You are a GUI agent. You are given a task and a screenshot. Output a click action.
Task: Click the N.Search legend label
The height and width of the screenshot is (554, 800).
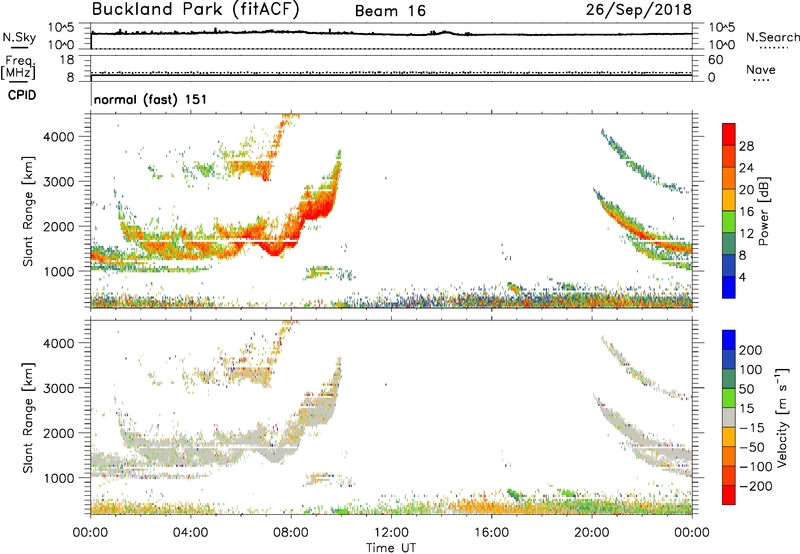pyautogui.click(x=772, y=37)
